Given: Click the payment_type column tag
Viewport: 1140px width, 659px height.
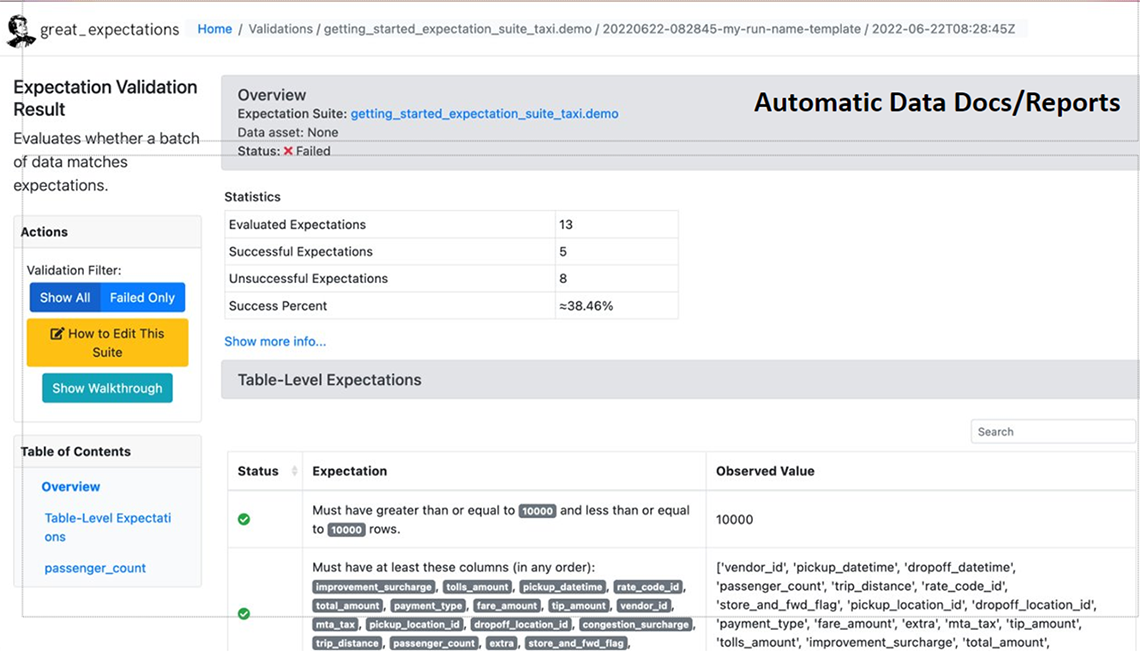Looking at the screenshot, I should point(428,606).
